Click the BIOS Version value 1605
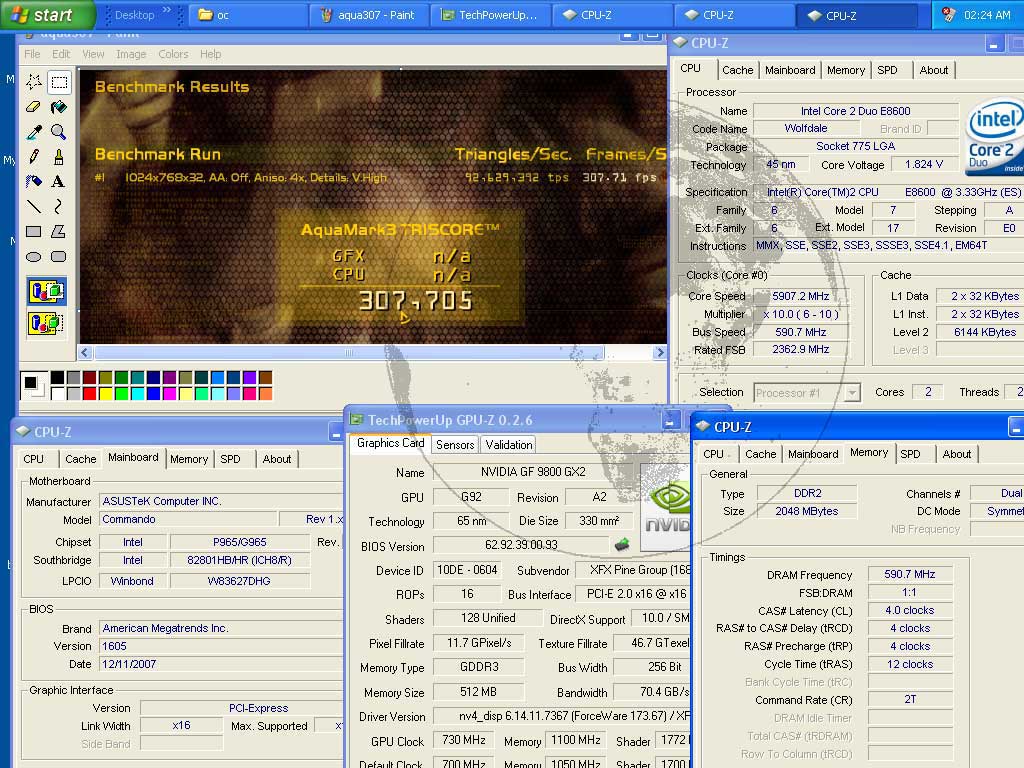The image size is (1024, 768). 220,646
